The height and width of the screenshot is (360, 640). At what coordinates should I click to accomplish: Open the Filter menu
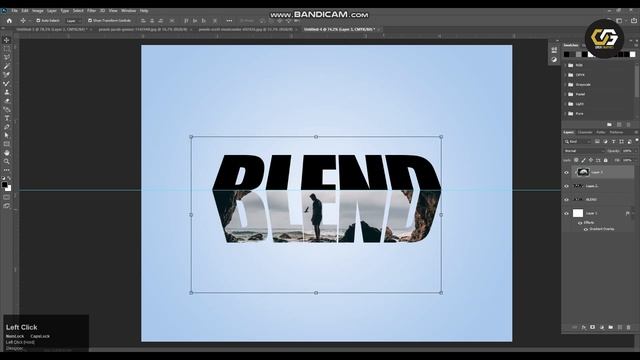tap(91, 11)
